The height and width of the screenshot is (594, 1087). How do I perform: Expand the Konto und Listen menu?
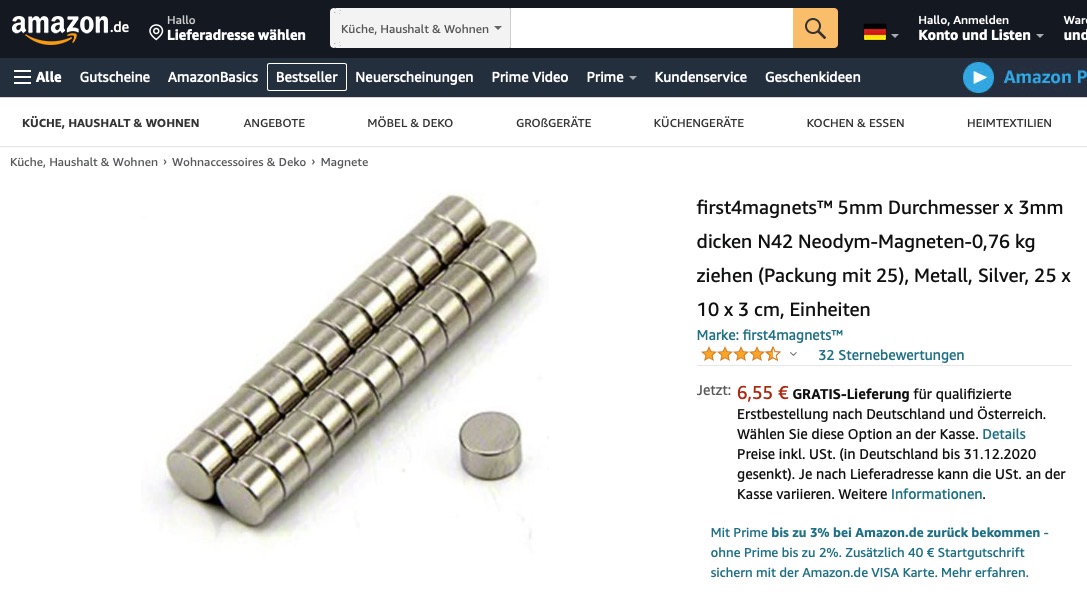[x=980, y=35]
